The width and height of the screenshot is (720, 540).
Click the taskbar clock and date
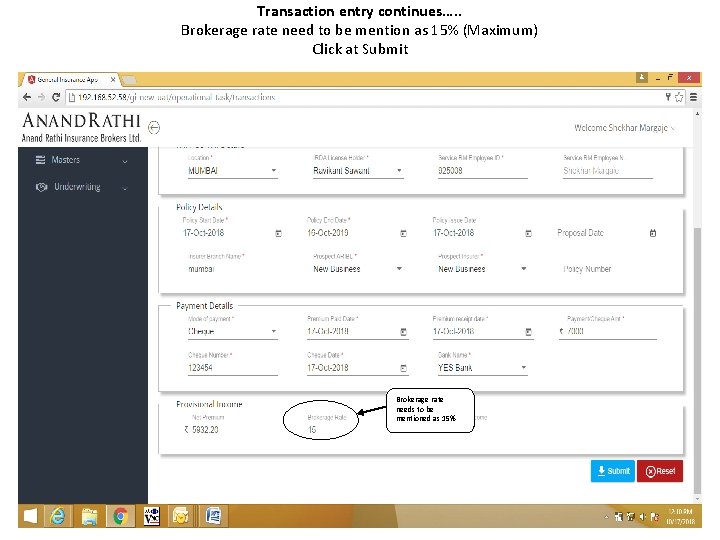click(x=679, y=517)
